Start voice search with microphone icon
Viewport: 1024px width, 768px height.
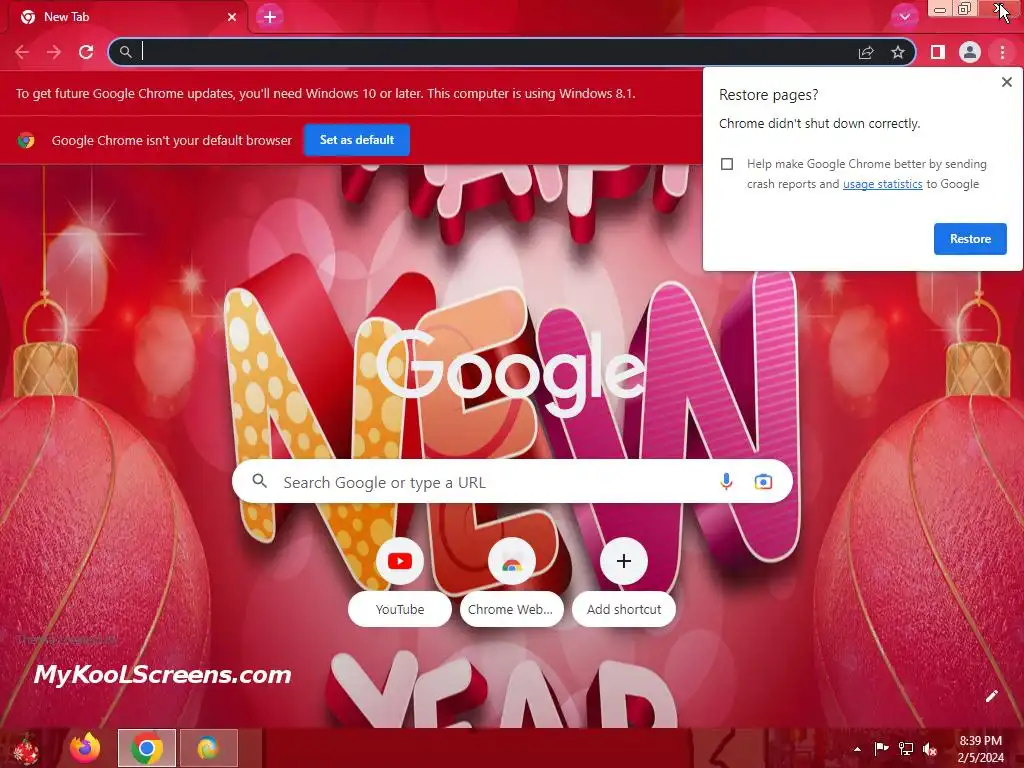(x=726, y=482)
